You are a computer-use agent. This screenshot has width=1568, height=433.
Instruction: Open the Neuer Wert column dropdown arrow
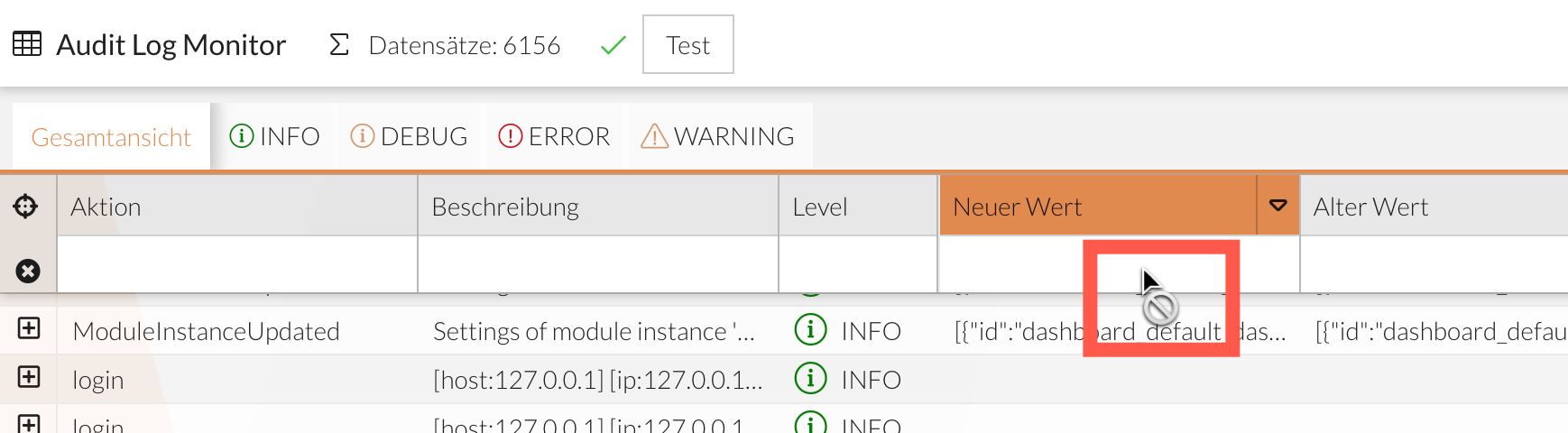[x=1277, y=206]
